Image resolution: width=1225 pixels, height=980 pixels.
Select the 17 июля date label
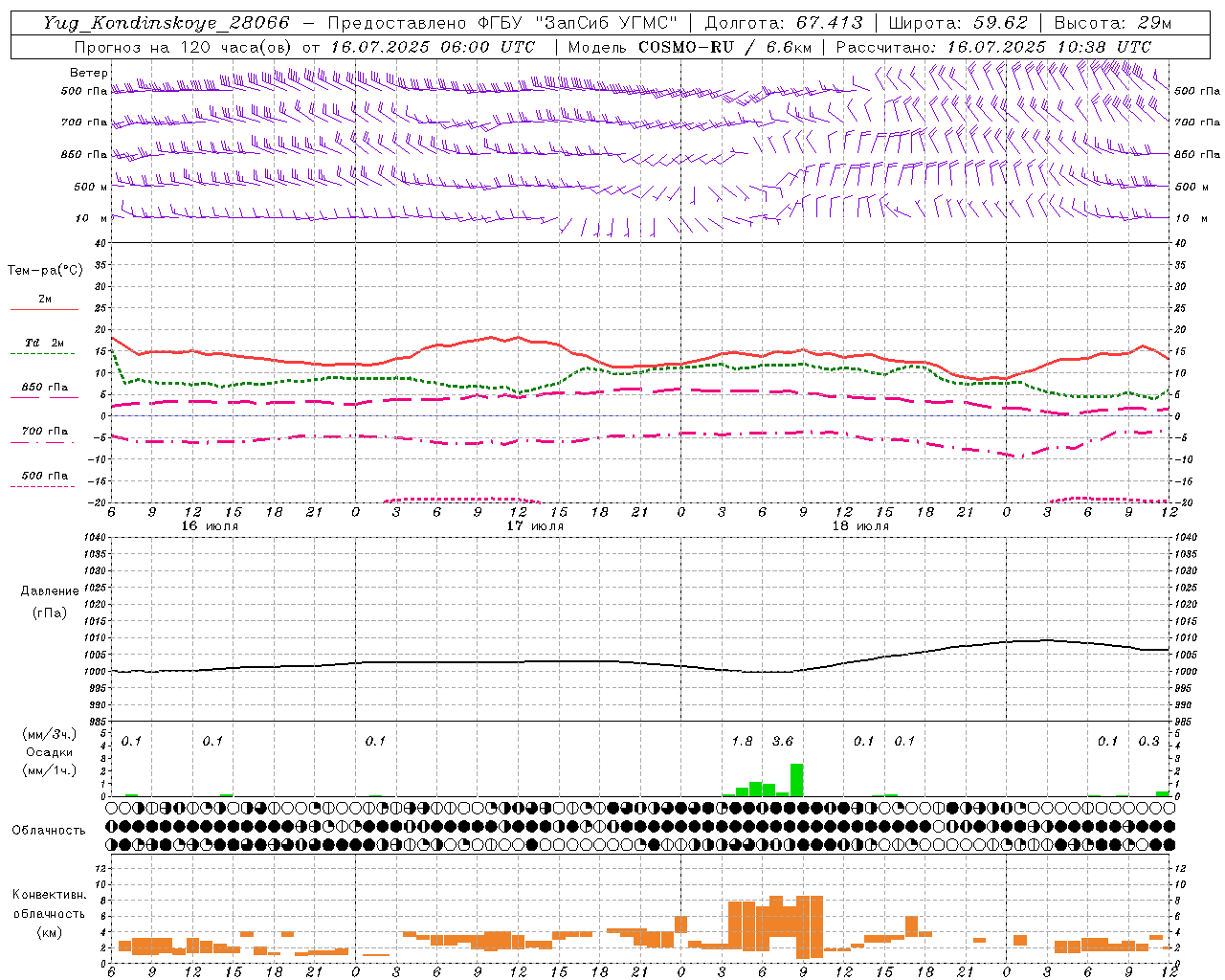pos(535,526)
